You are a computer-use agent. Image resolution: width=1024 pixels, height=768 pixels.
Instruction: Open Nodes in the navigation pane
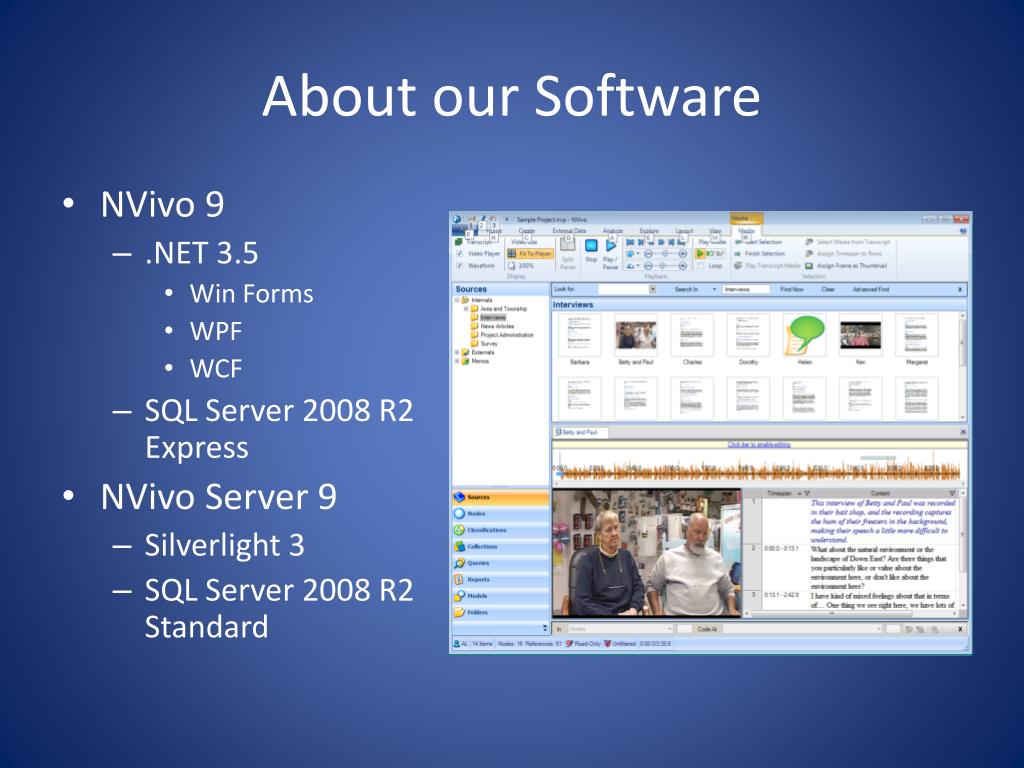[x=500, y=514]
